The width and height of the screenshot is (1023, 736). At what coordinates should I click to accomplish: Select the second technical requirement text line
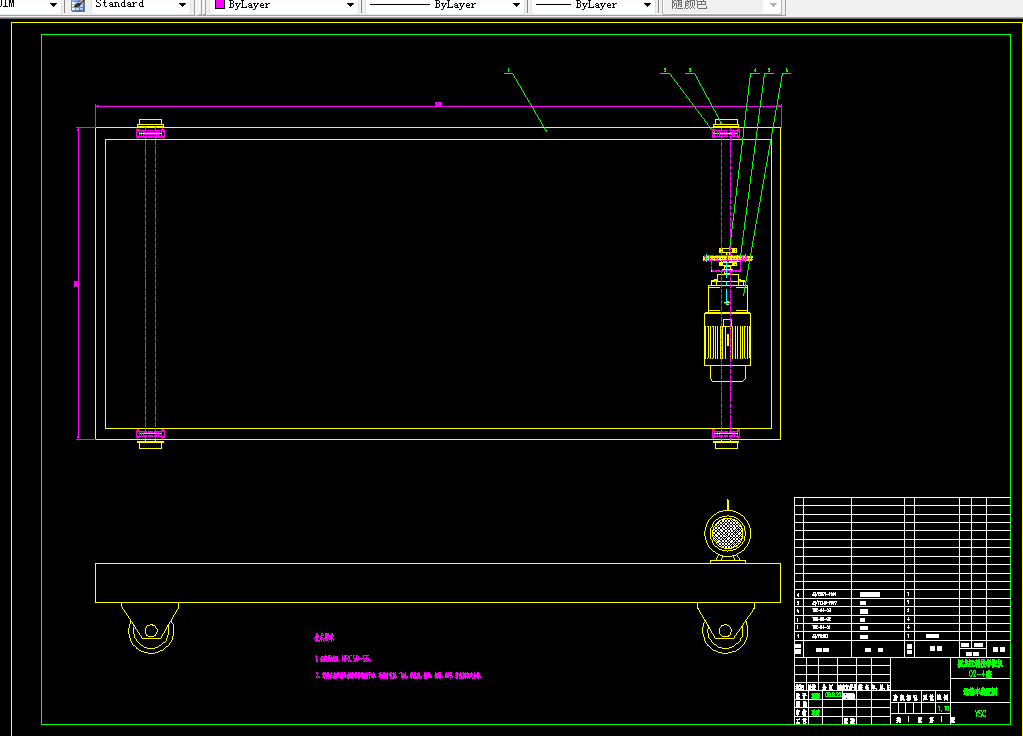(399, 676)
